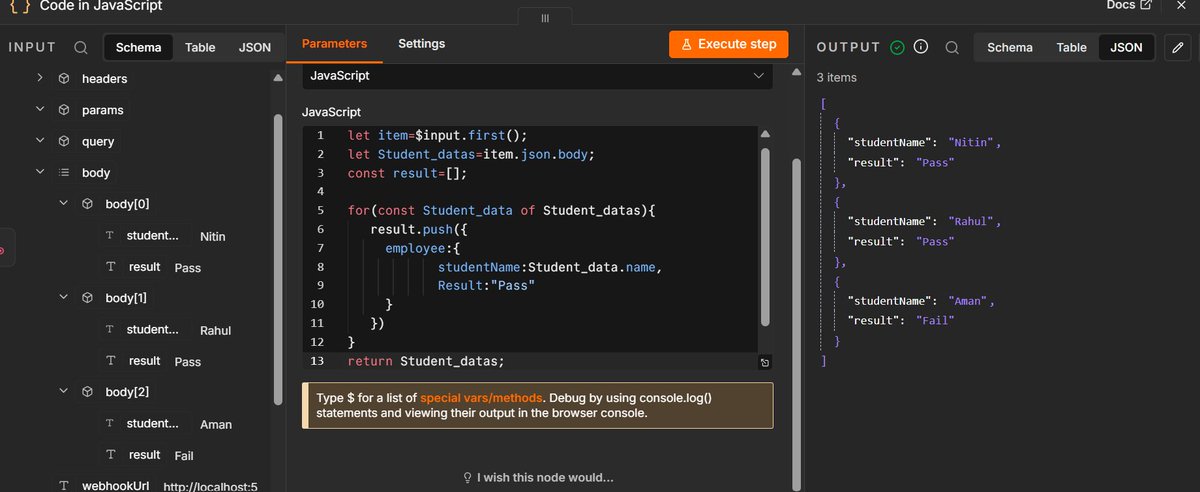Click "Fail" value in output JSON
1200x492 pixels.
(935, 321)
